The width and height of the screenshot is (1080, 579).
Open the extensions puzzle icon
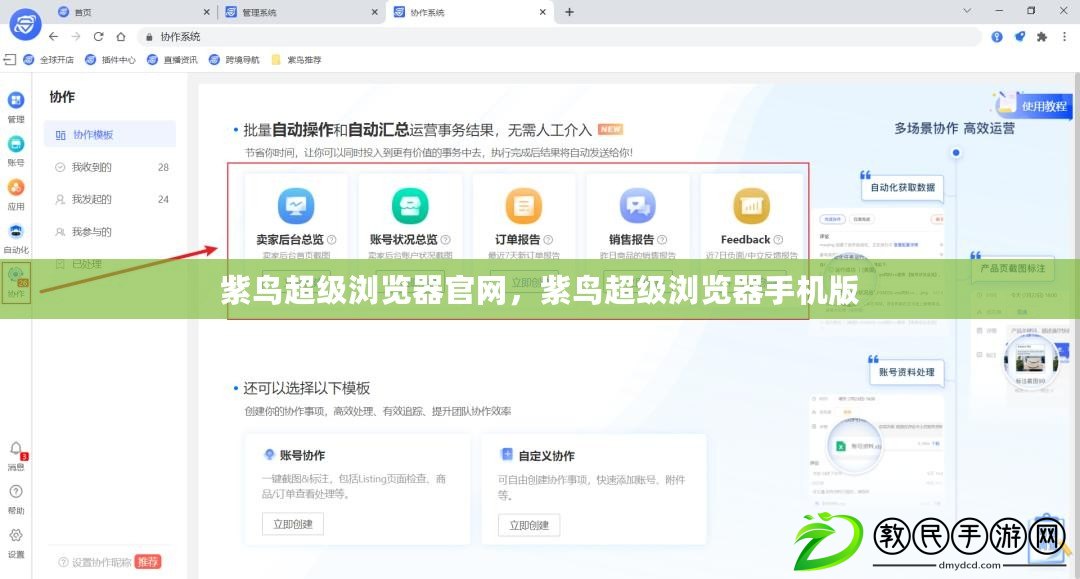pos(1041,36)
